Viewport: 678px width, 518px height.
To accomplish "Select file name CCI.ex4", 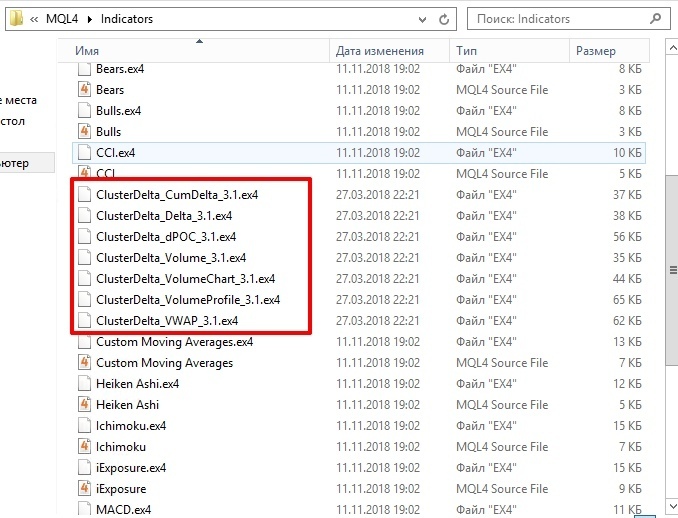I will coord(115,153).
